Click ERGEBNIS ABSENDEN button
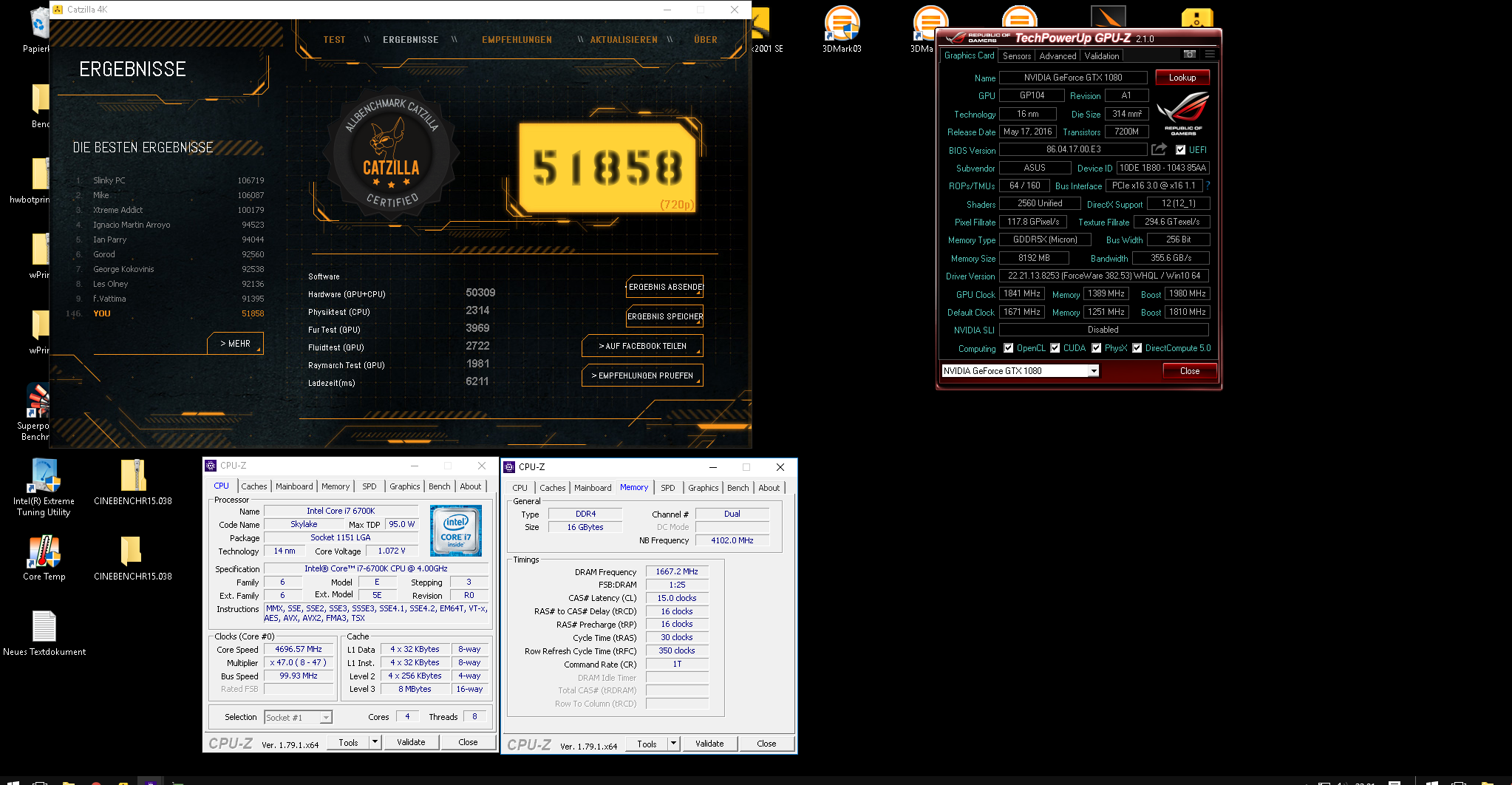This screenshot has height=785, width=1512. coord(665,287)
